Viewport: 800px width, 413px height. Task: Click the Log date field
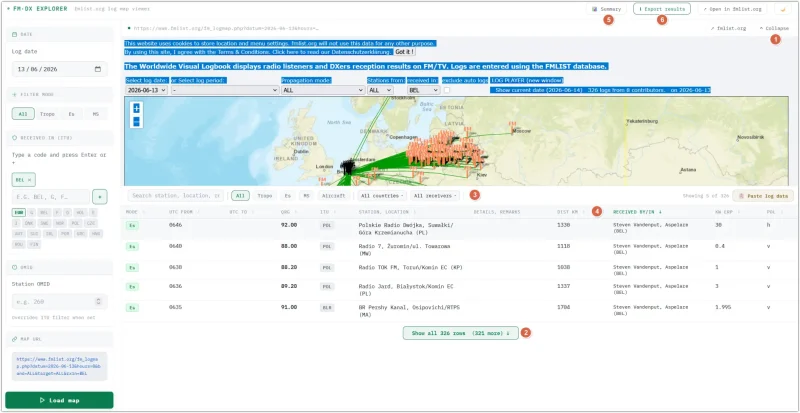tap(60, 69)
